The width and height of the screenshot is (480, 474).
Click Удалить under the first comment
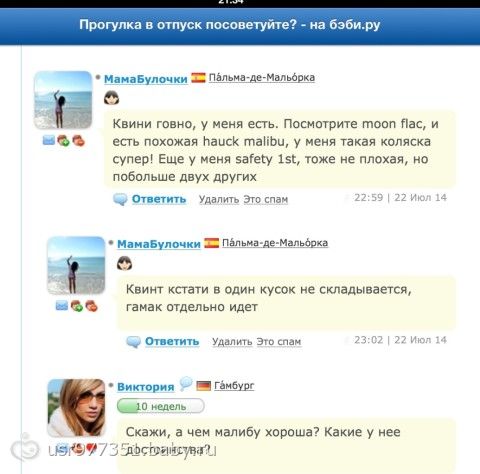click(219, 199)
